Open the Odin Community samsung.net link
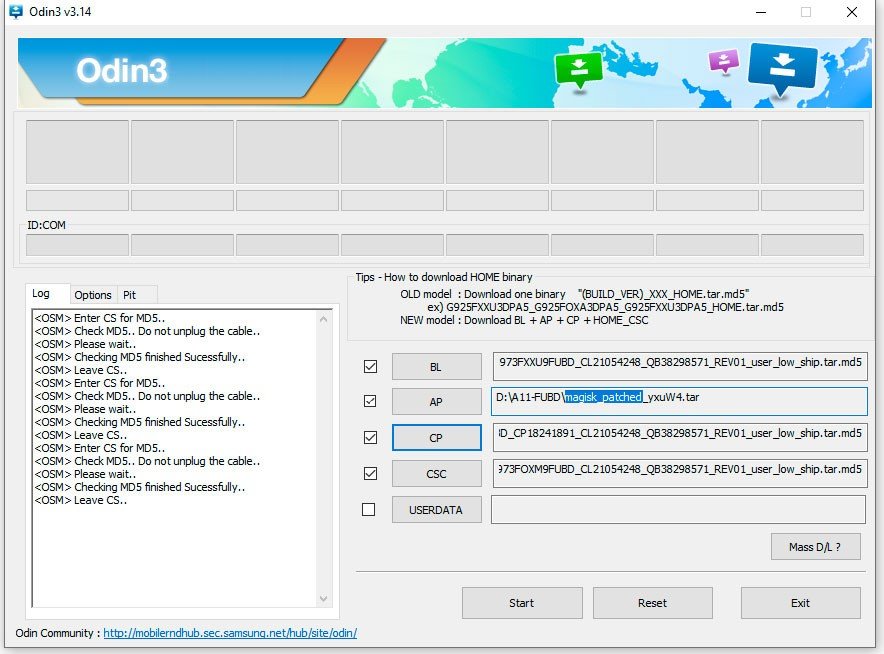 (230, 633)
